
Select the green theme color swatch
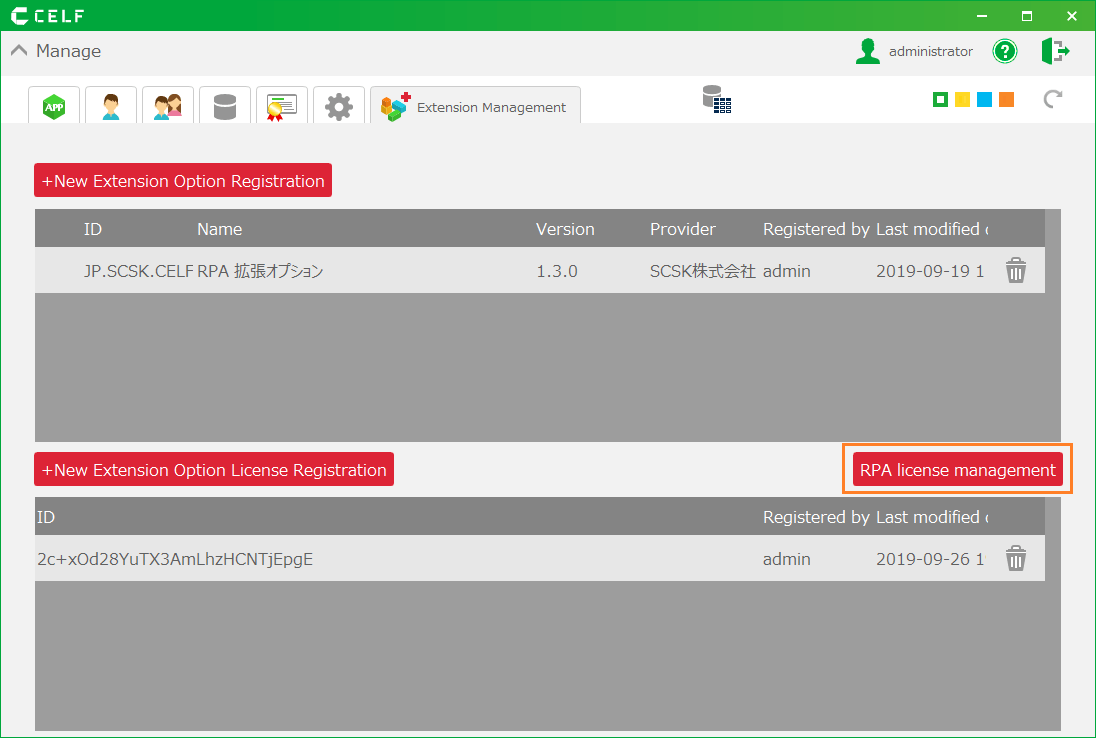tap(940, 99)
